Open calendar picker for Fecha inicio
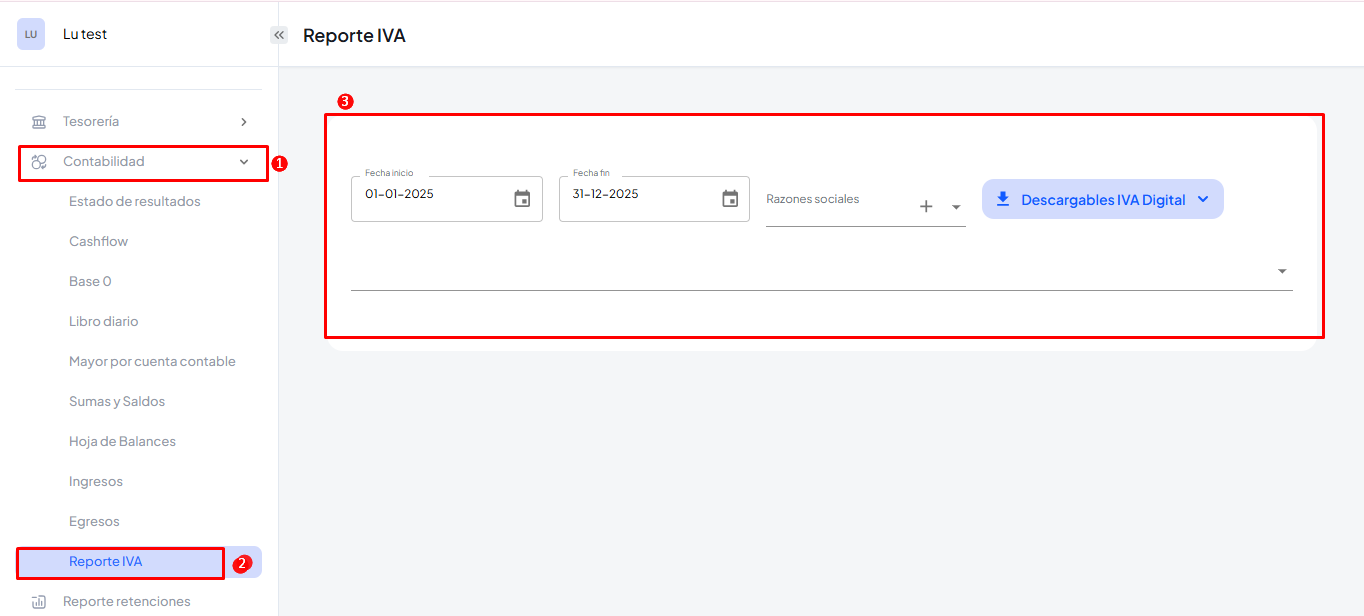Screen dimensions: 1364x616 [522, 199]
